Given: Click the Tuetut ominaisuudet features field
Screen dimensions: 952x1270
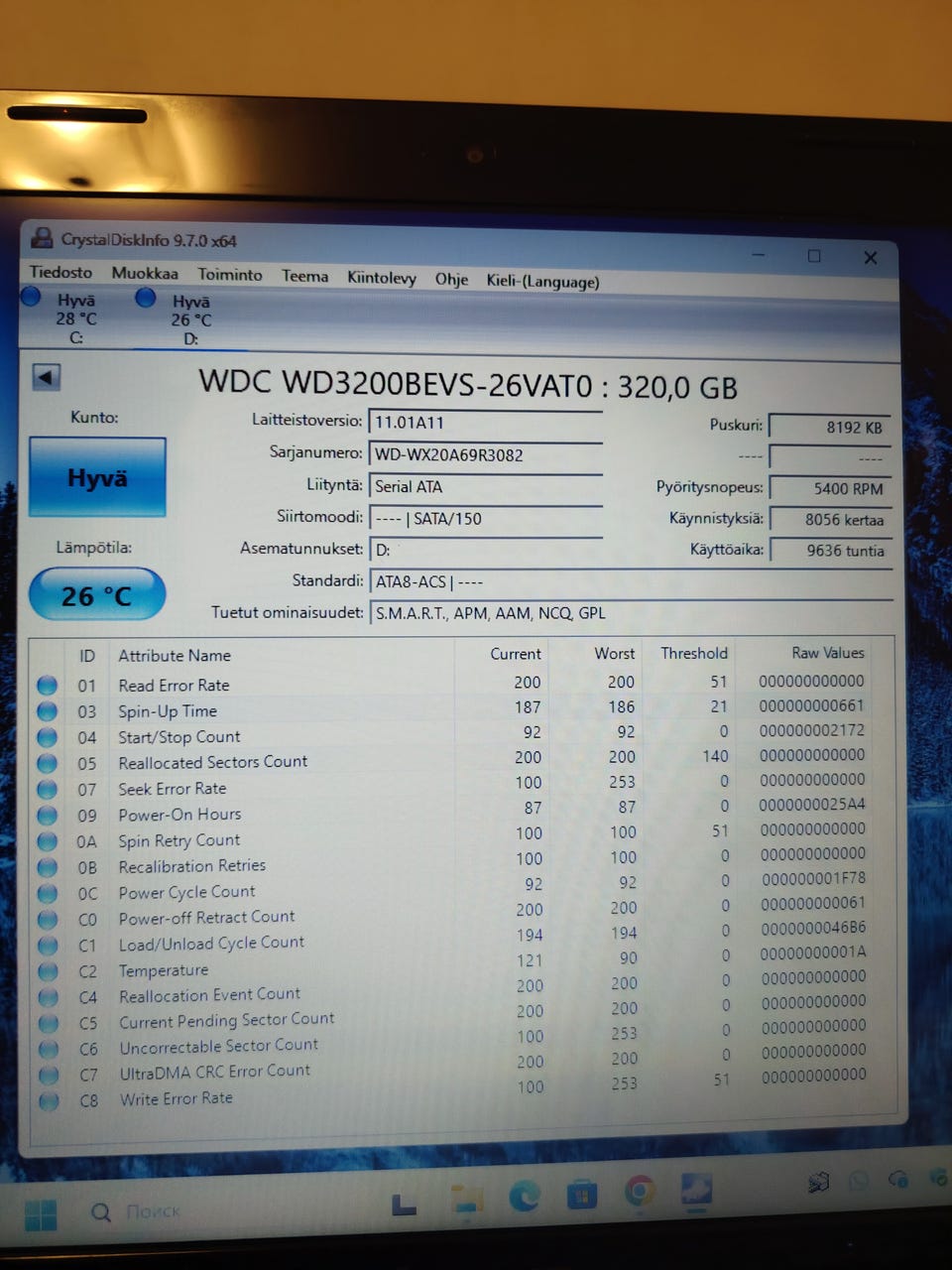Looking at the screenshot, I should (x=631, y=613).
